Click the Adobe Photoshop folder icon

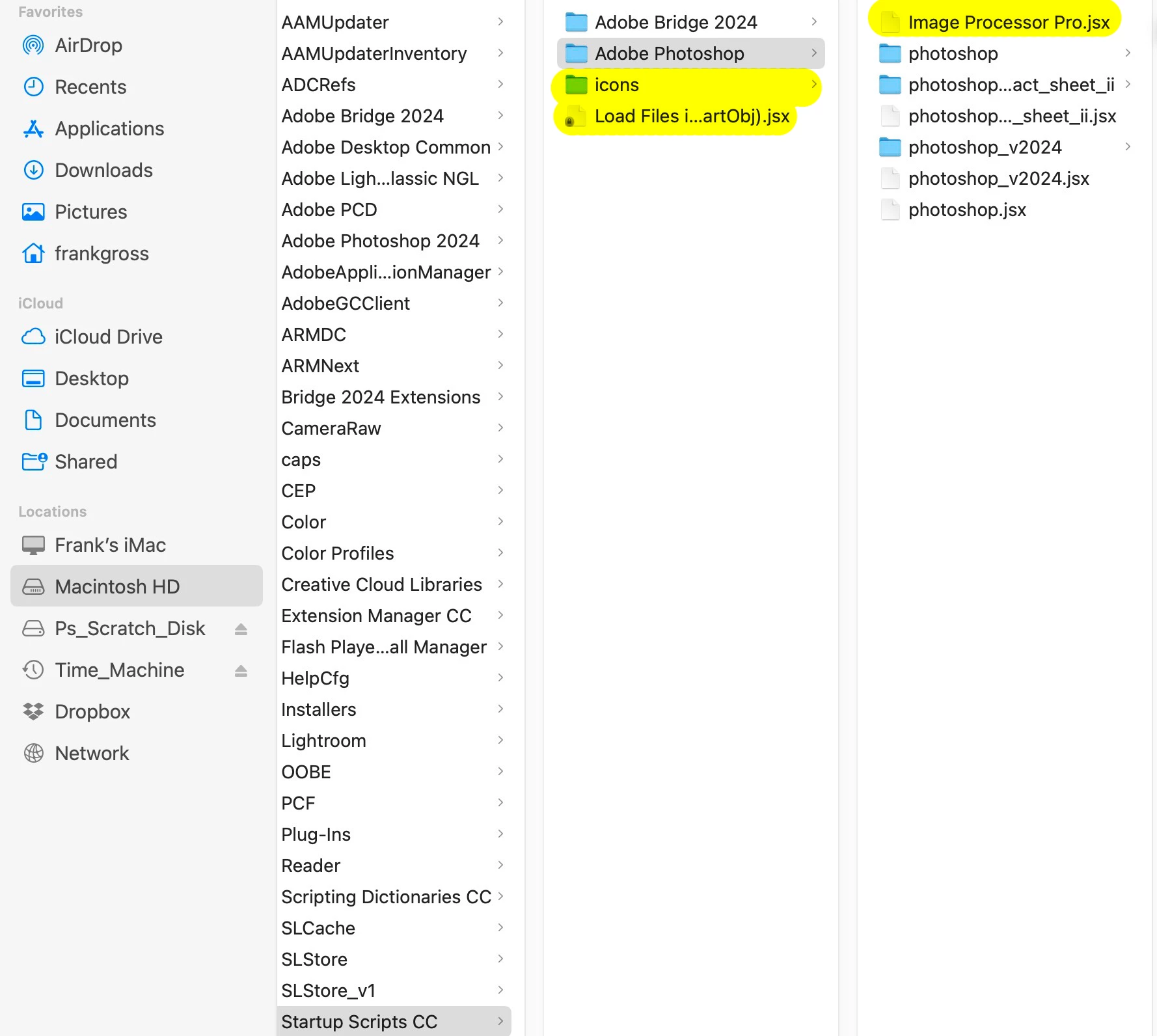576,53
